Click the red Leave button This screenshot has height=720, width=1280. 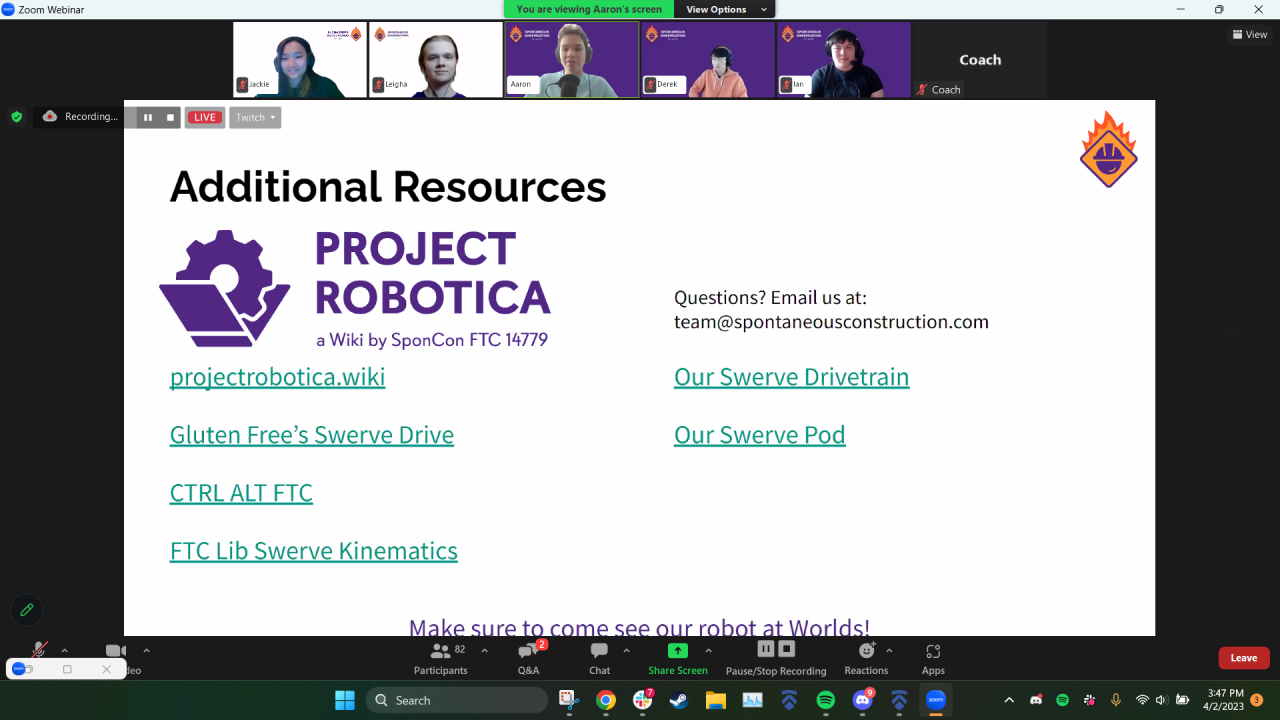coord(1244,658)
